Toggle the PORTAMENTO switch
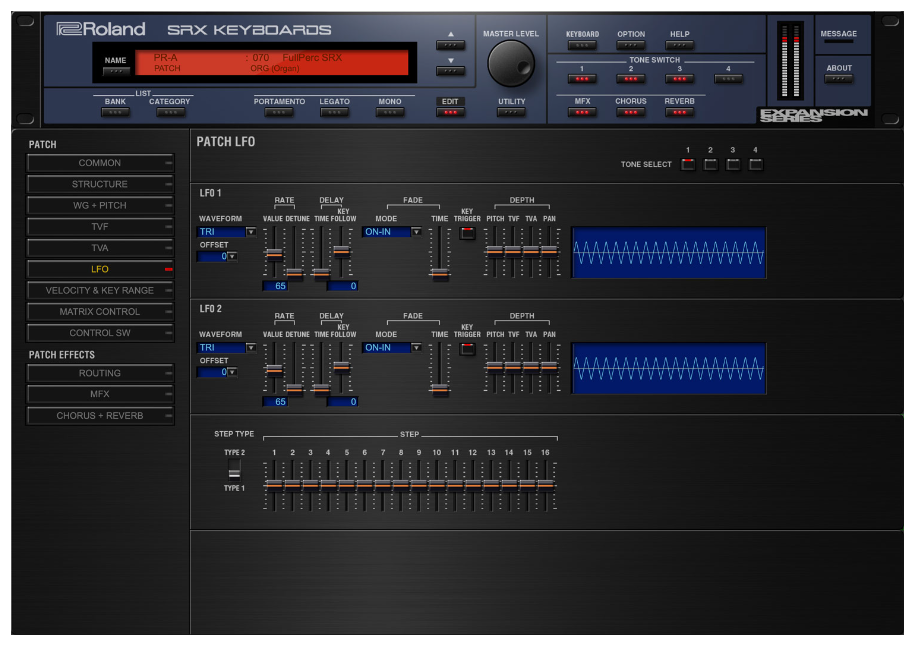 tap(279, 112)
